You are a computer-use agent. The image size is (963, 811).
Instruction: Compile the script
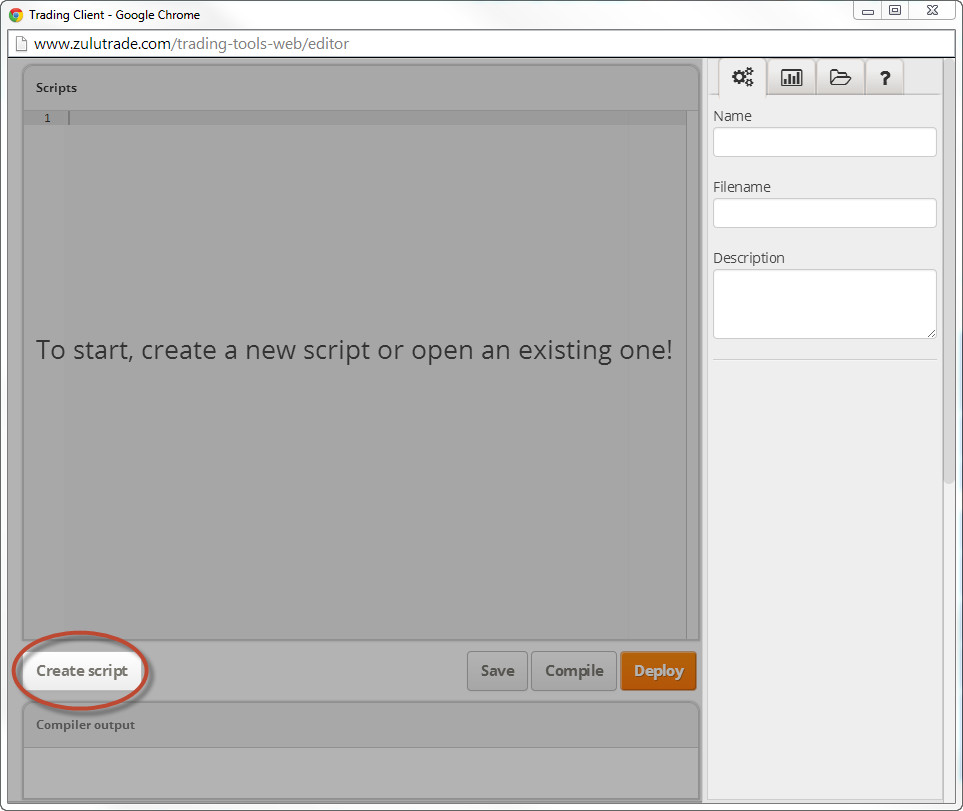tap(574, 671)
